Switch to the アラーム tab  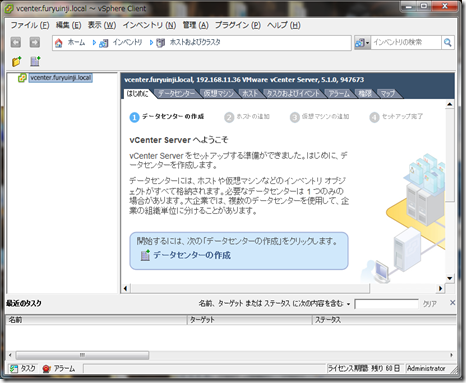coord(339,94)
